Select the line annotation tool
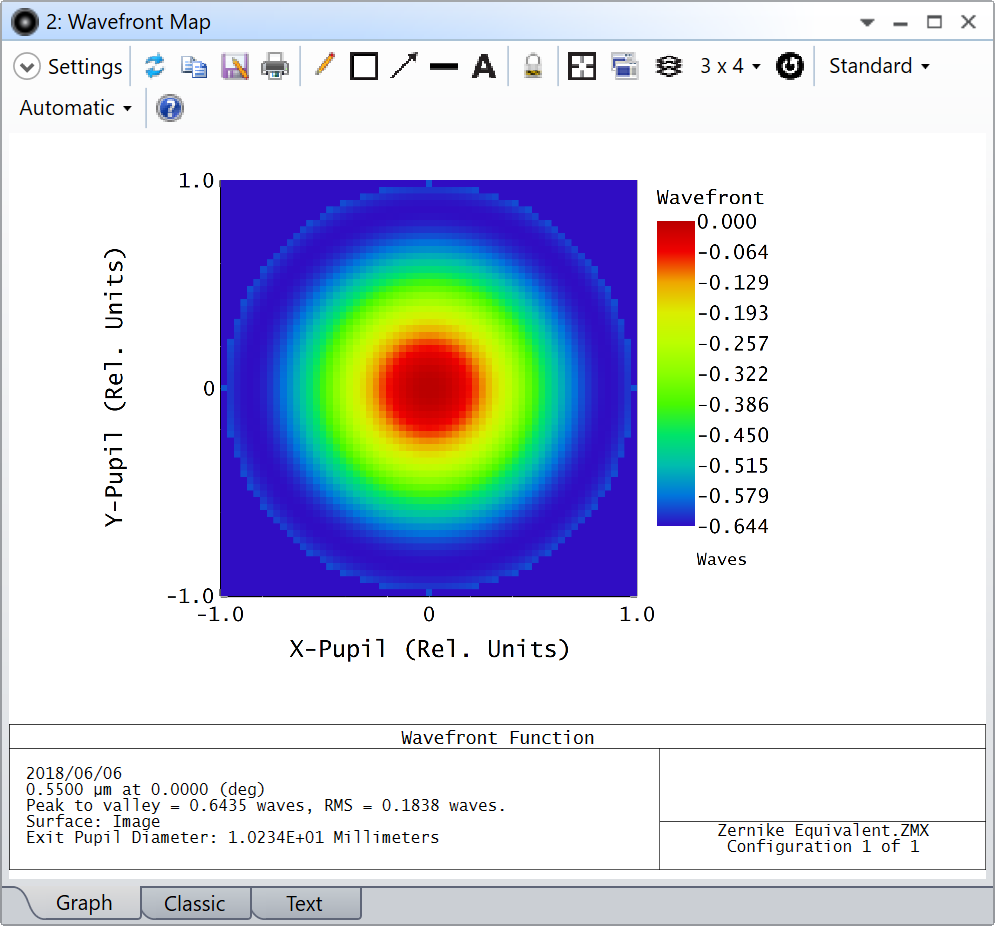This screenshot has height=926, width=995. tap(444, 65)
